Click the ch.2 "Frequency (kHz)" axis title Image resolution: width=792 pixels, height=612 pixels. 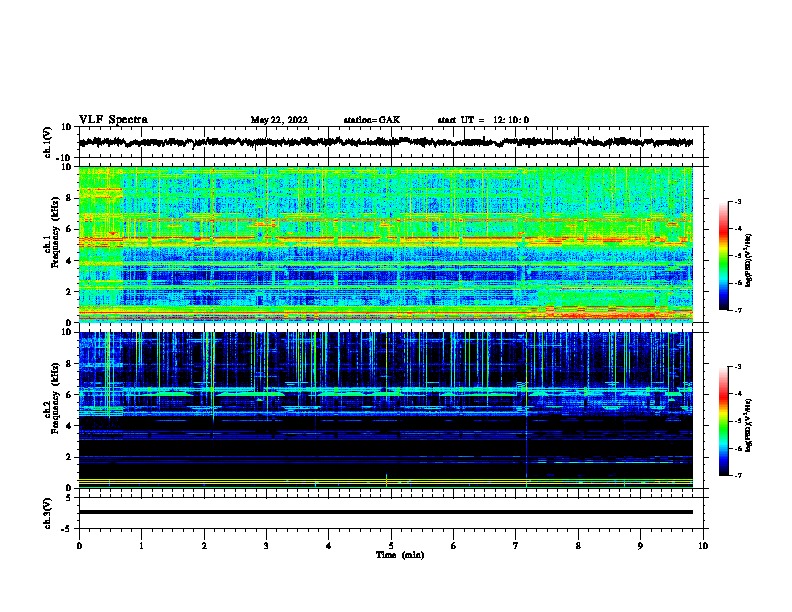[55, 398]
